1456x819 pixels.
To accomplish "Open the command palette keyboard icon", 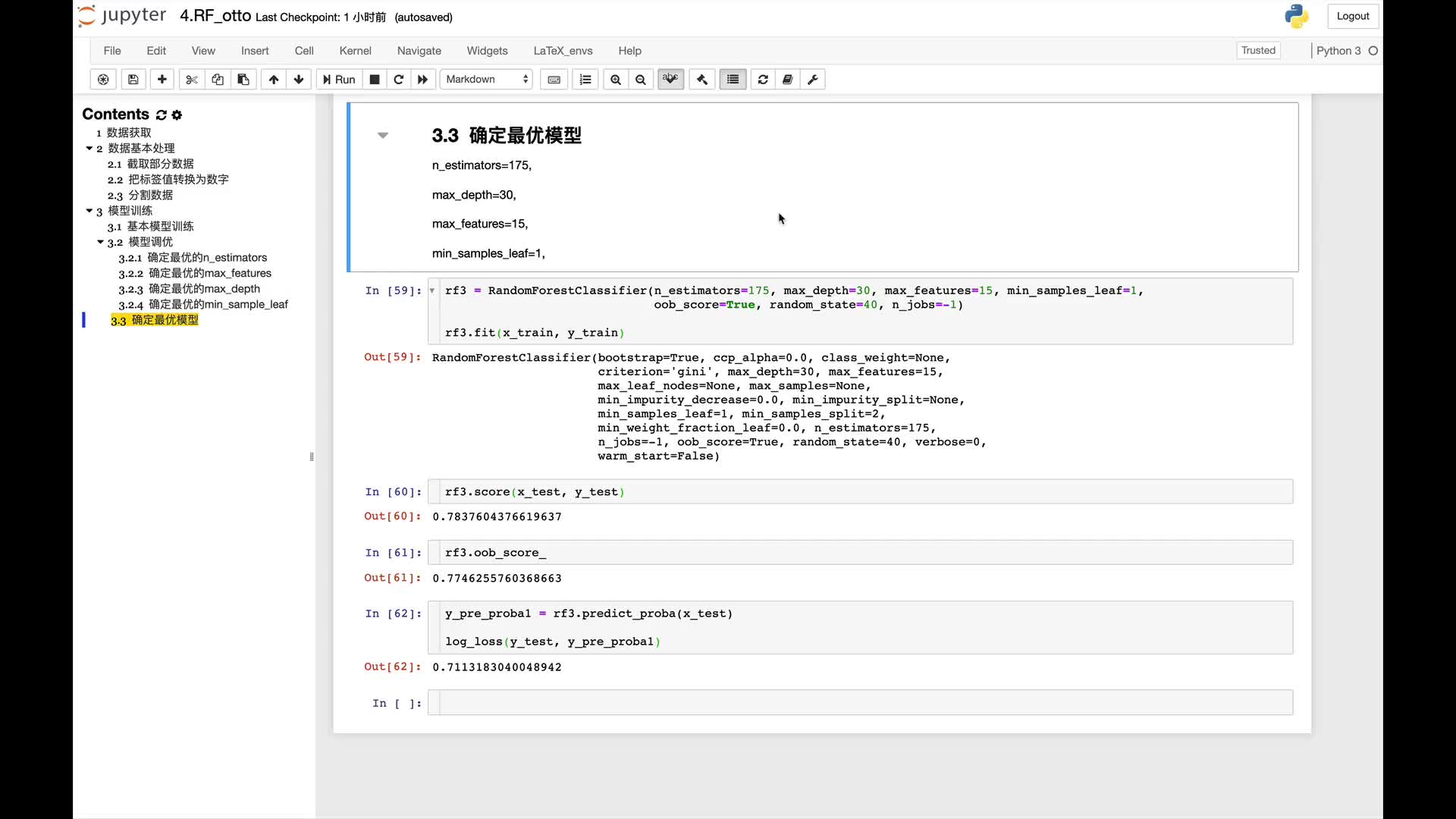I will tap(554, 80).
